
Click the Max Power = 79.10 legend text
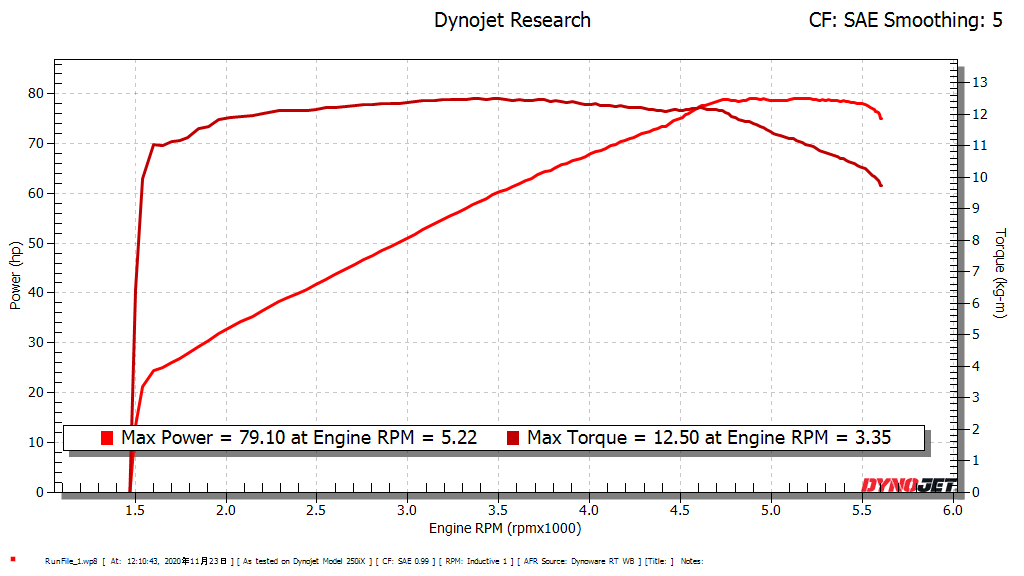(299, 438)
